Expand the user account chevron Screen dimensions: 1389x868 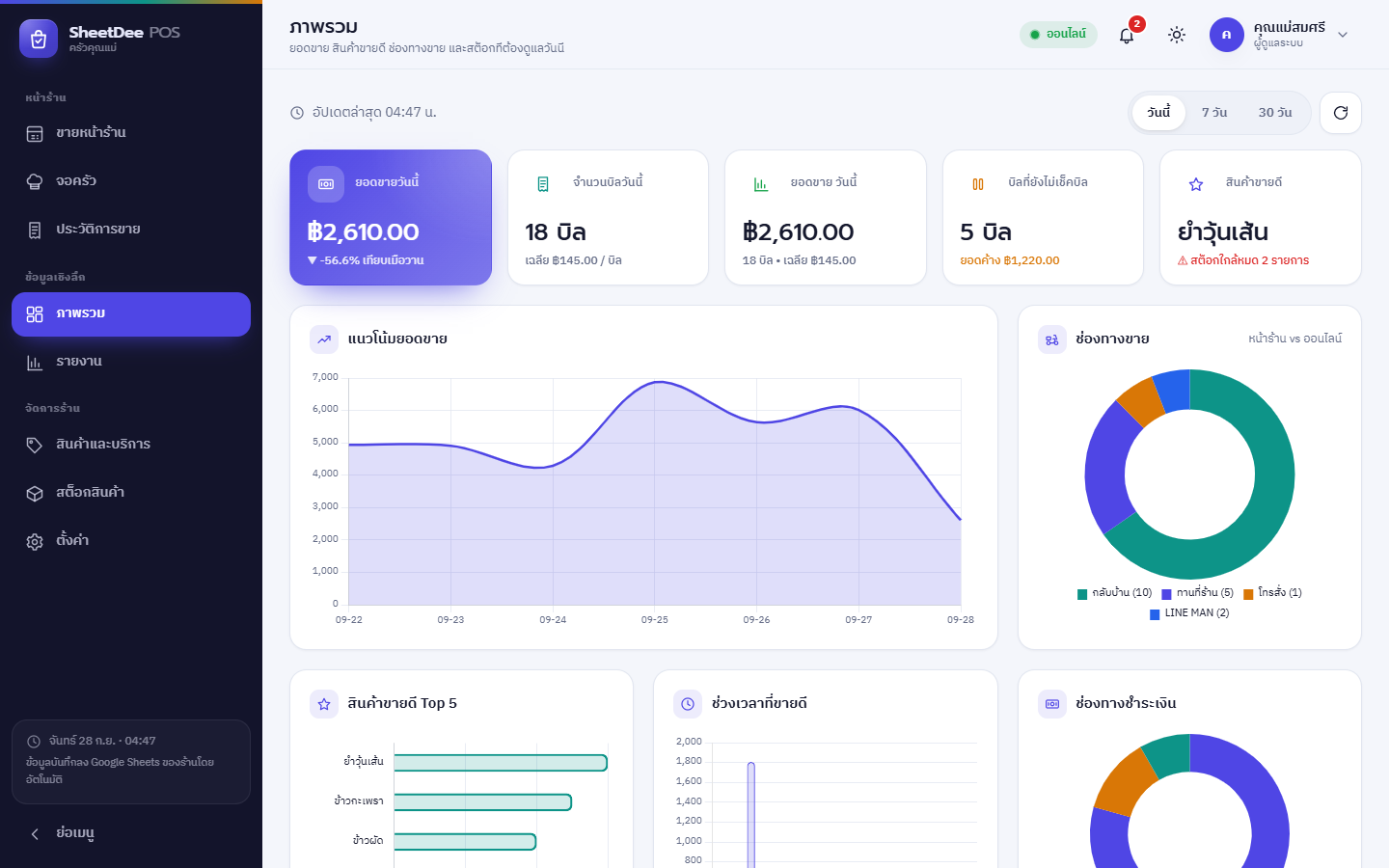[x=1343, y=35]
